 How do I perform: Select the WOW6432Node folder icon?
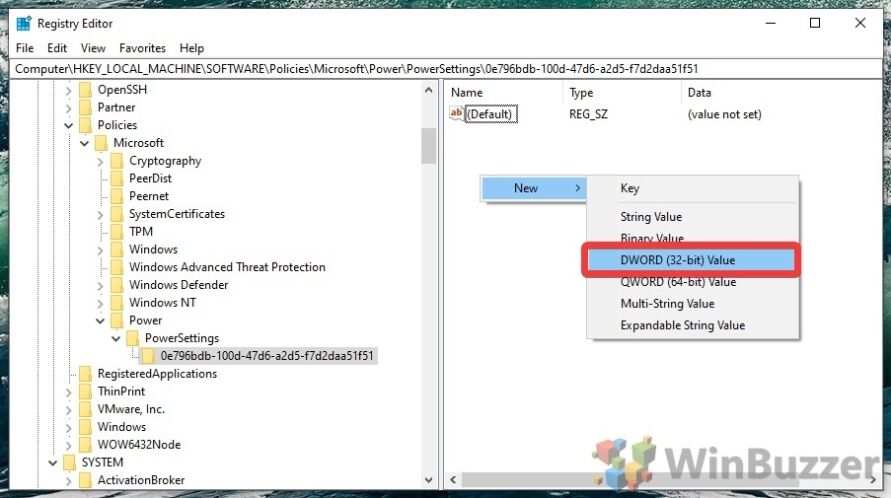tap(85, 445)
